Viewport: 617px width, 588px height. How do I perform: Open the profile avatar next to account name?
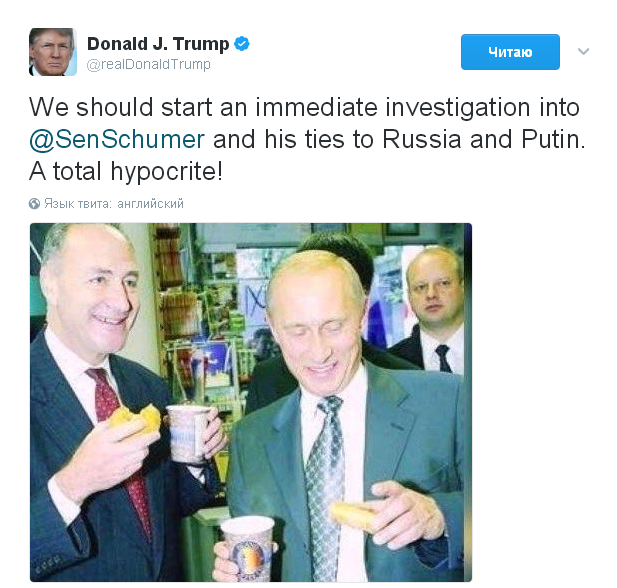pos(53,52)
